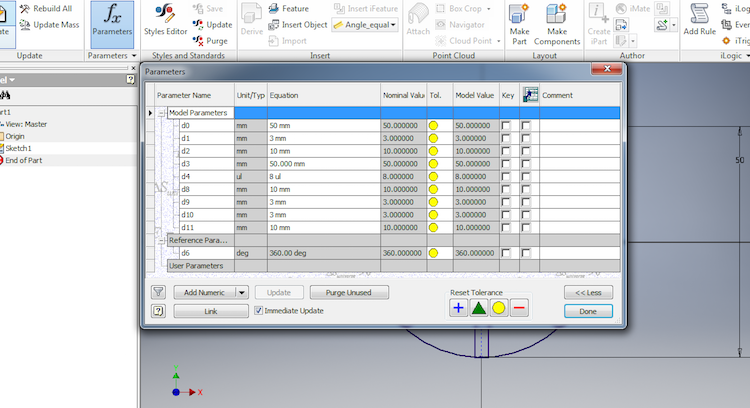Click the Comment column header
This screenshot has width=750, height=408.
pyautogui.click(x=580, y=95)
